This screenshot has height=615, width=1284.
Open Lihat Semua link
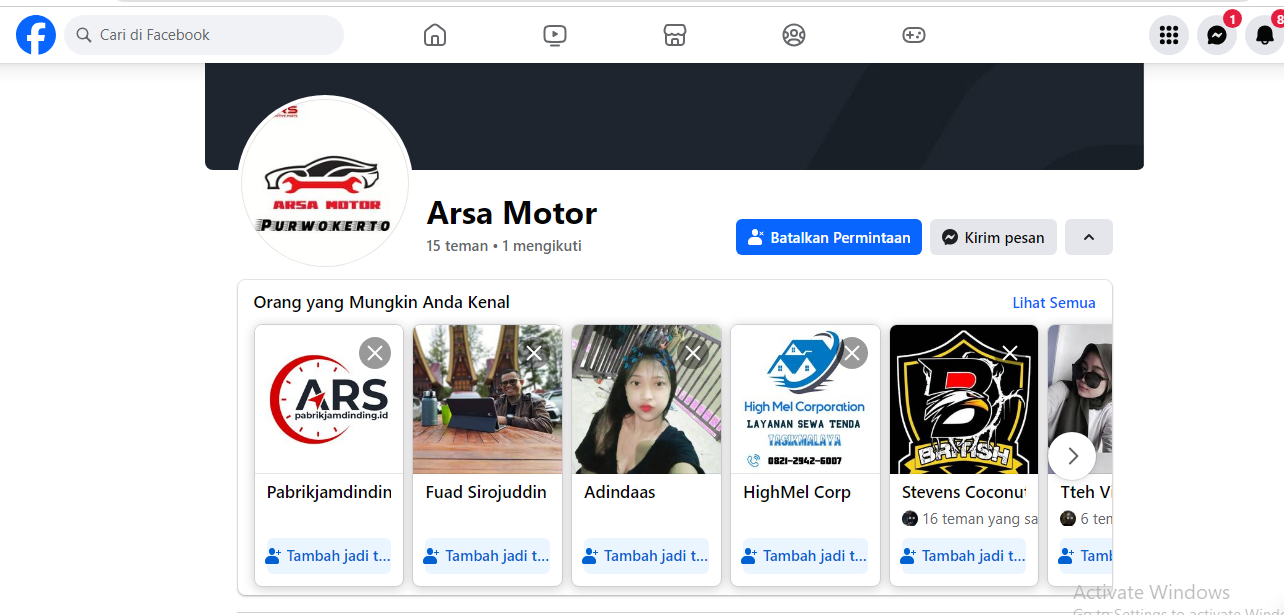click(x=1054, y=302)
